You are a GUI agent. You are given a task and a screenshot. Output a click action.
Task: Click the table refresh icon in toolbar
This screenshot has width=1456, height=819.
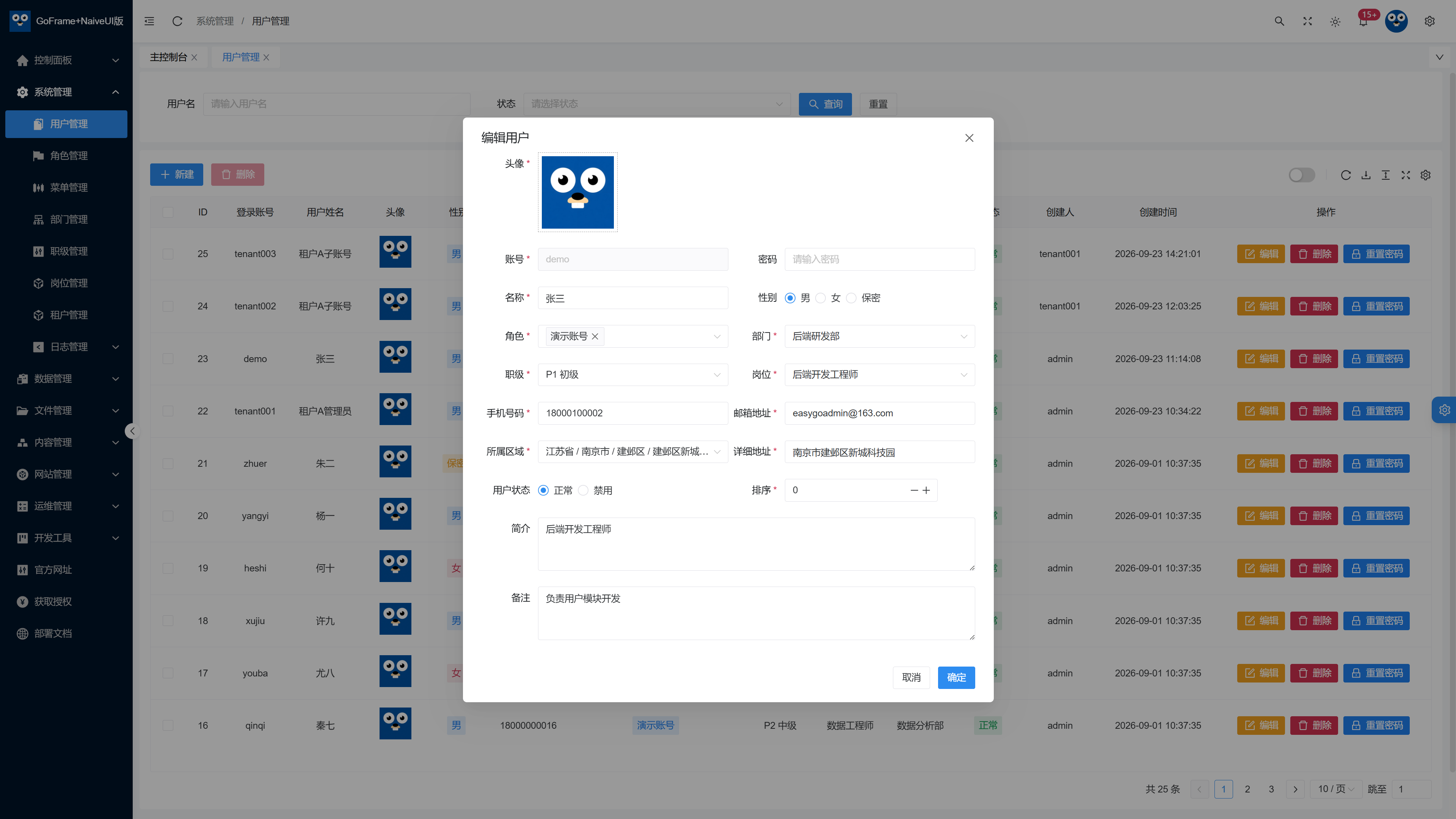click(x=1346, y=175)
